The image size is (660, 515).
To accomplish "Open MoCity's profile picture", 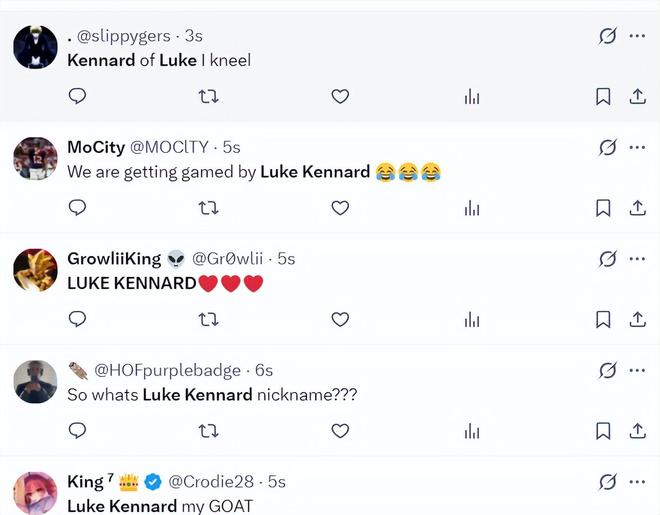I will [35, 158].
